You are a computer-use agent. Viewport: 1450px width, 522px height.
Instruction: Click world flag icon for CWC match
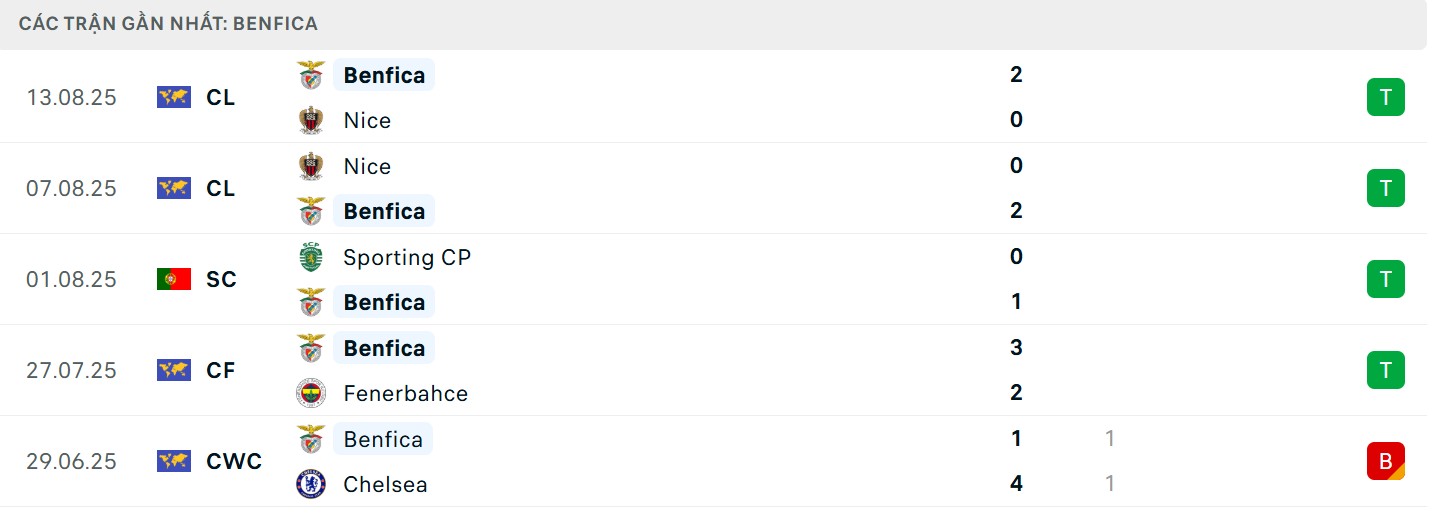pyautogui.click(x=174, y=462)
